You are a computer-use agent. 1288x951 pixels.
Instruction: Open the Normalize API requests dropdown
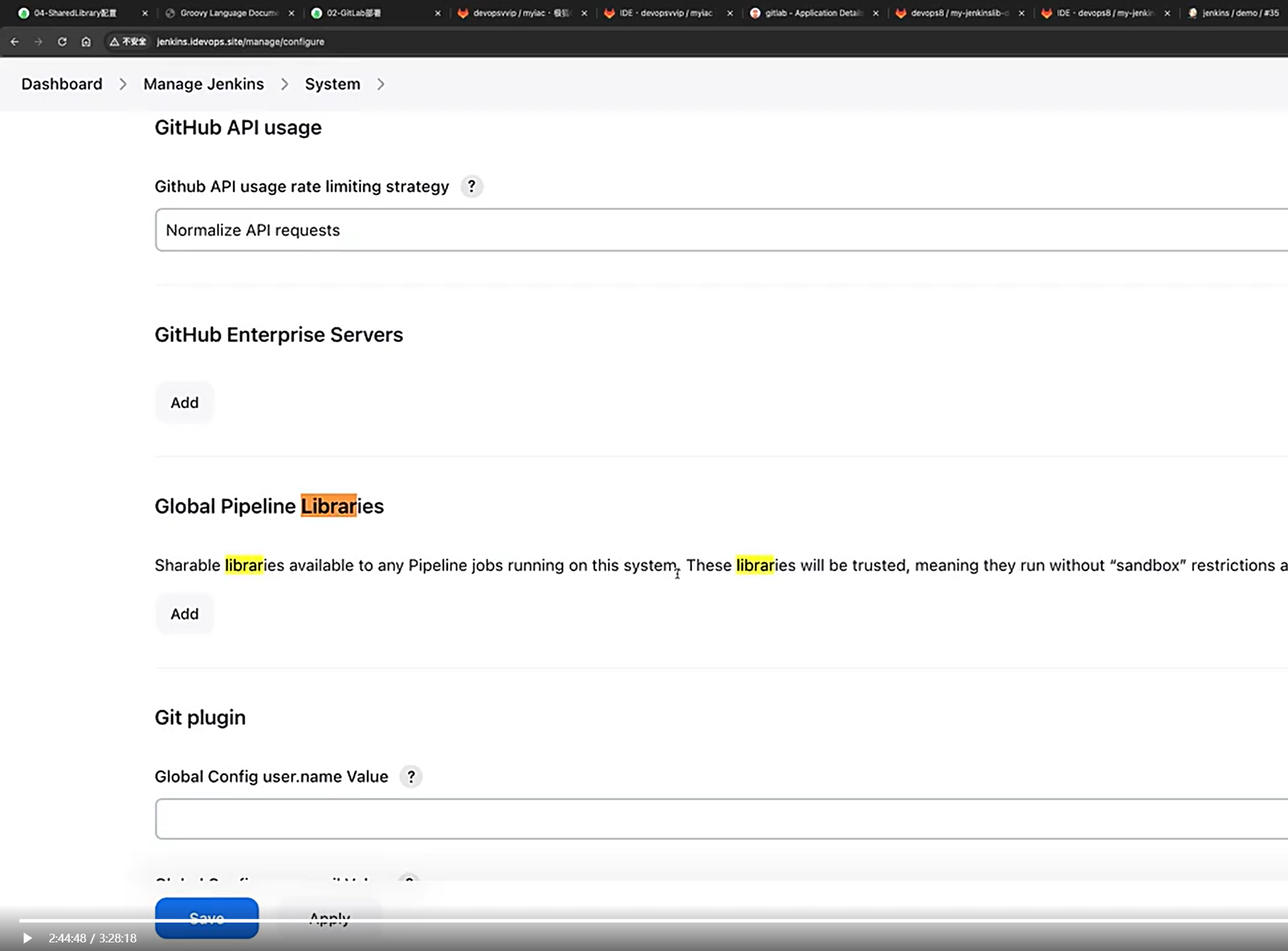coord(722,230)
